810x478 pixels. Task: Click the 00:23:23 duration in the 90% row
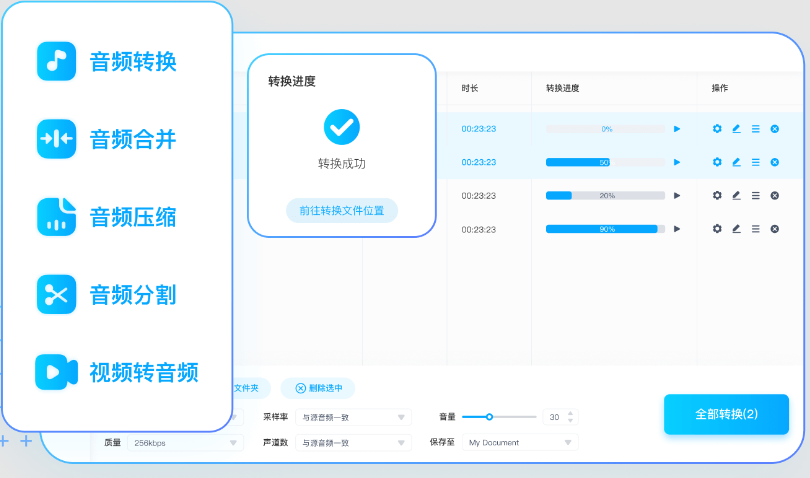[479, 229]
